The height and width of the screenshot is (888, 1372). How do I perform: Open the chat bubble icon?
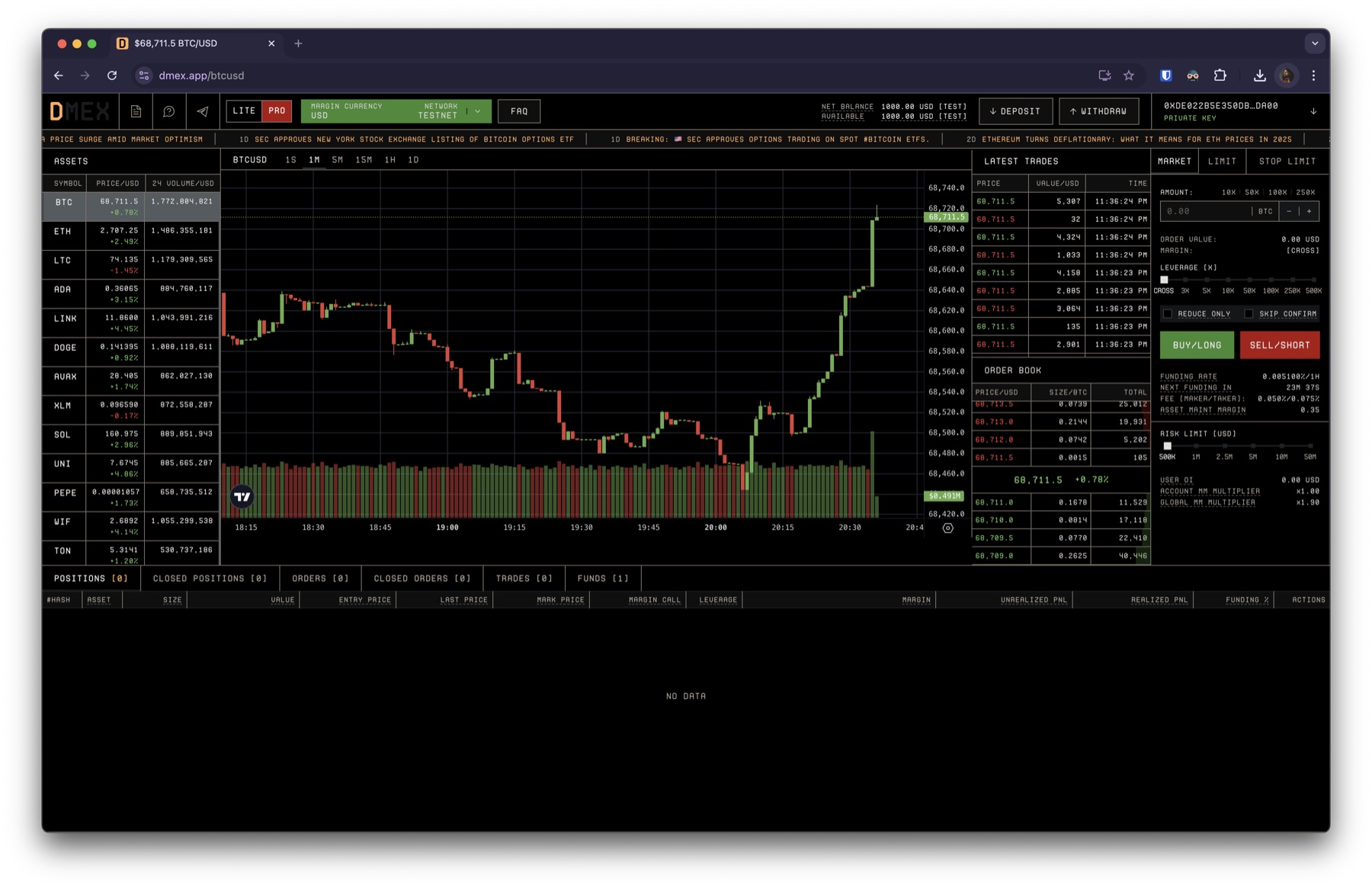(169, 111)
